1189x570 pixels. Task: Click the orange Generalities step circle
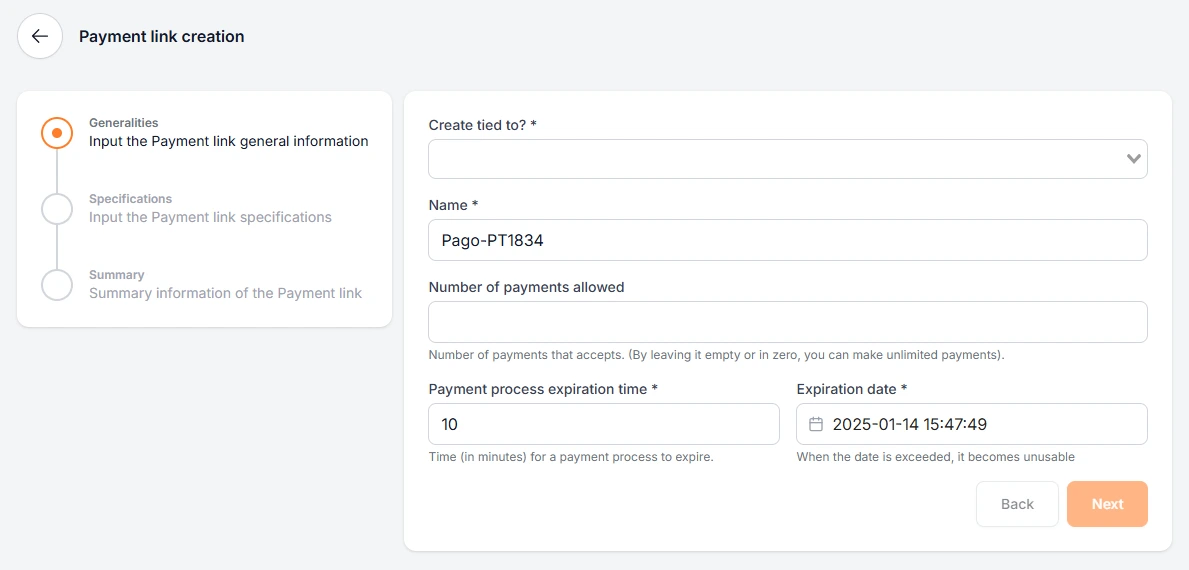coord(57,133)
